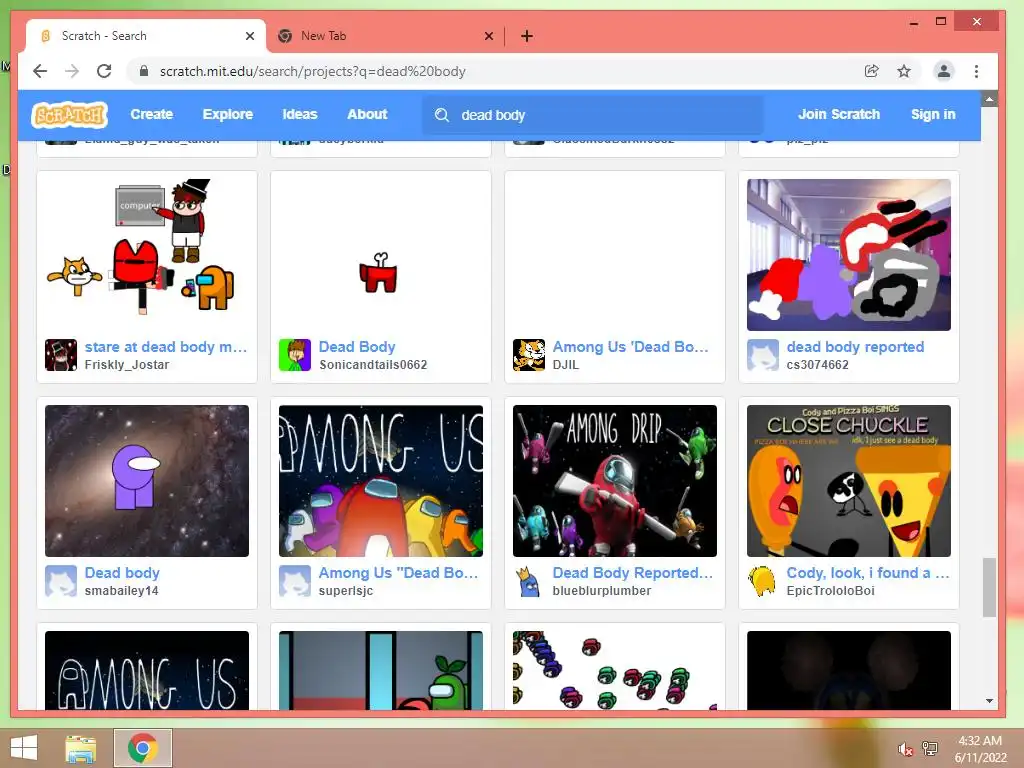Bookmark this tab with star icon
The image size is (1024, 768).
tap(904, 71)
